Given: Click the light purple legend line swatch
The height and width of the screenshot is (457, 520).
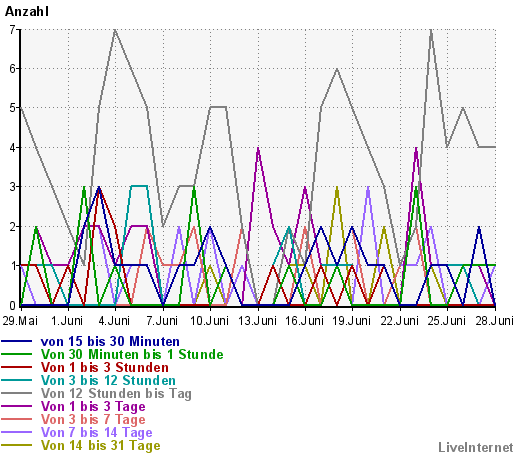Looking at the screenshot, I should [17, 432].
